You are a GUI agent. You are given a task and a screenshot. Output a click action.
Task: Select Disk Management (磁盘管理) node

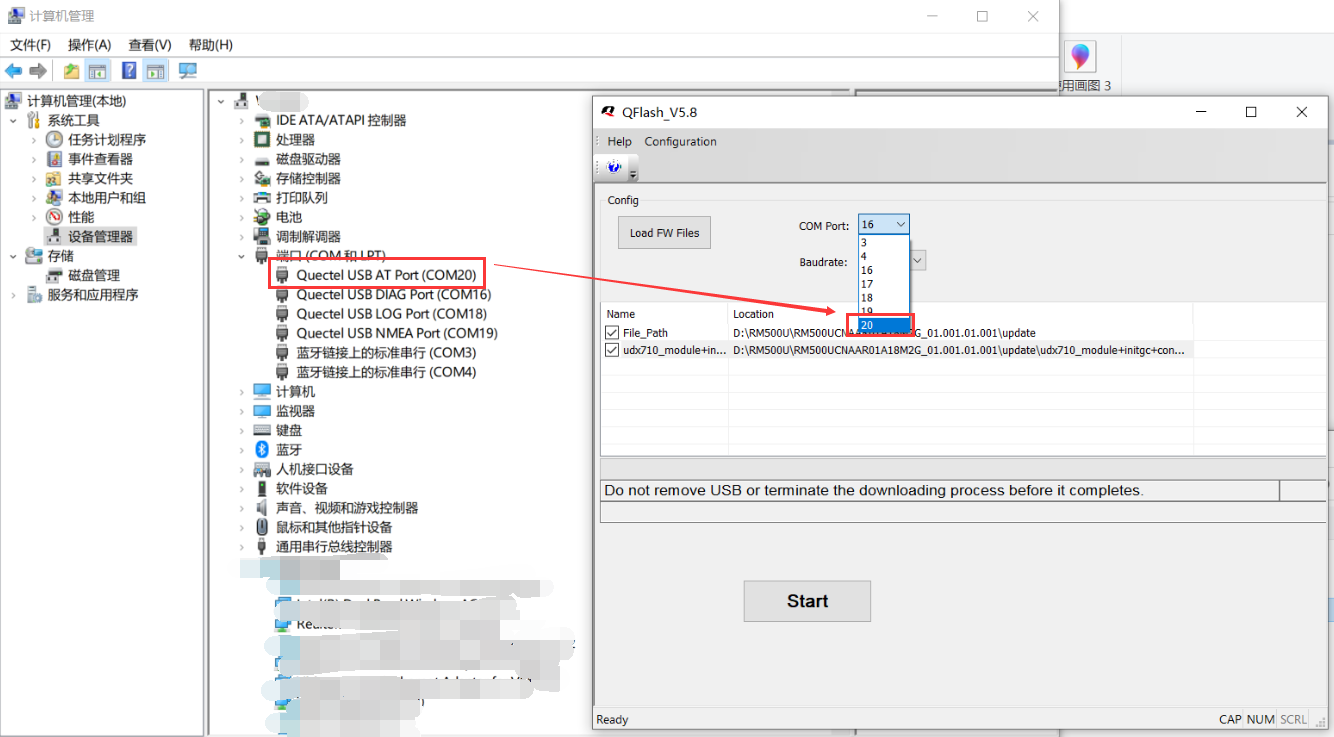(x=94, y=275)
